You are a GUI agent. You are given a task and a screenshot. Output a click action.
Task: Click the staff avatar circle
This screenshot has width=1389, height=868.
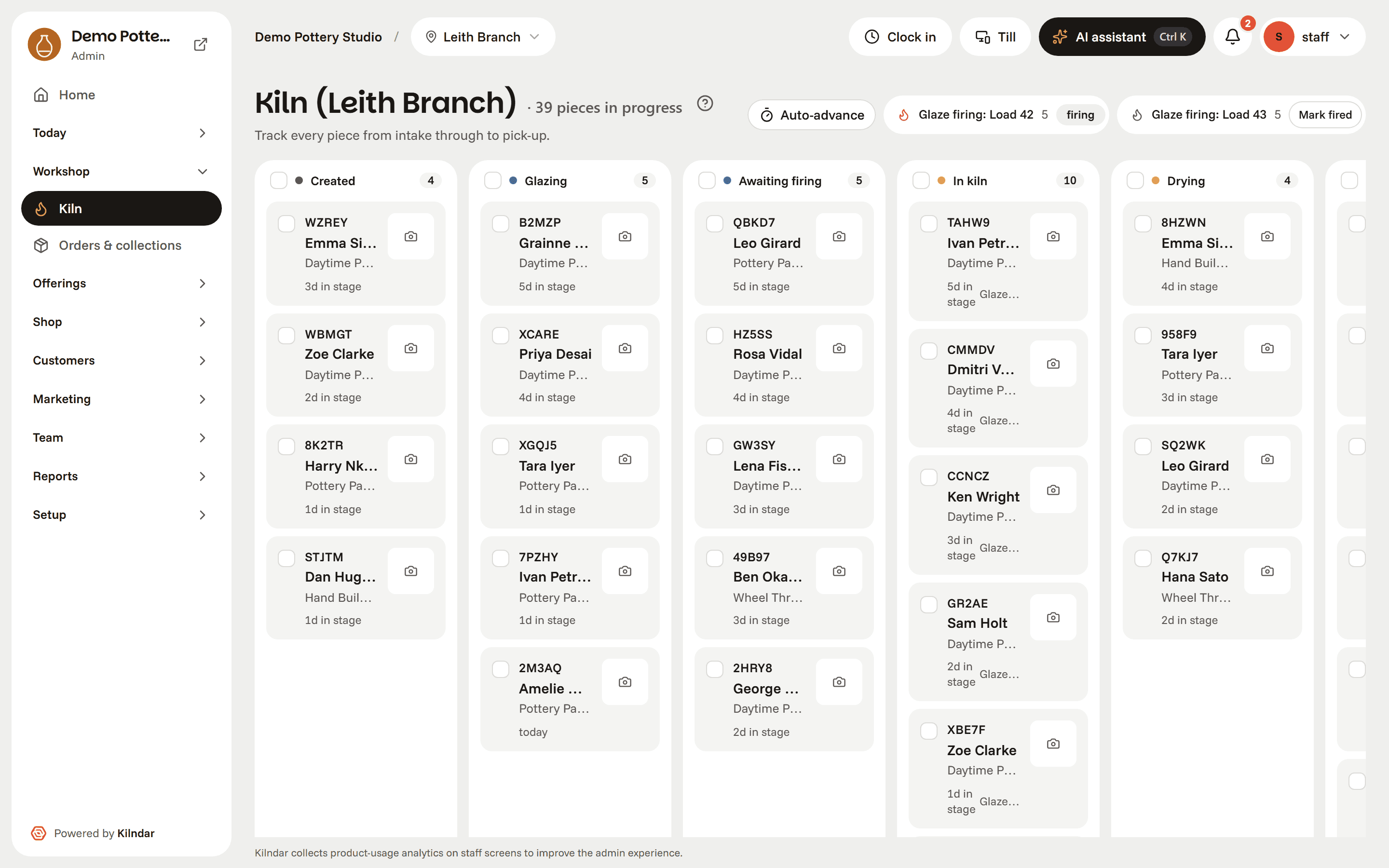coord(1278,37)
